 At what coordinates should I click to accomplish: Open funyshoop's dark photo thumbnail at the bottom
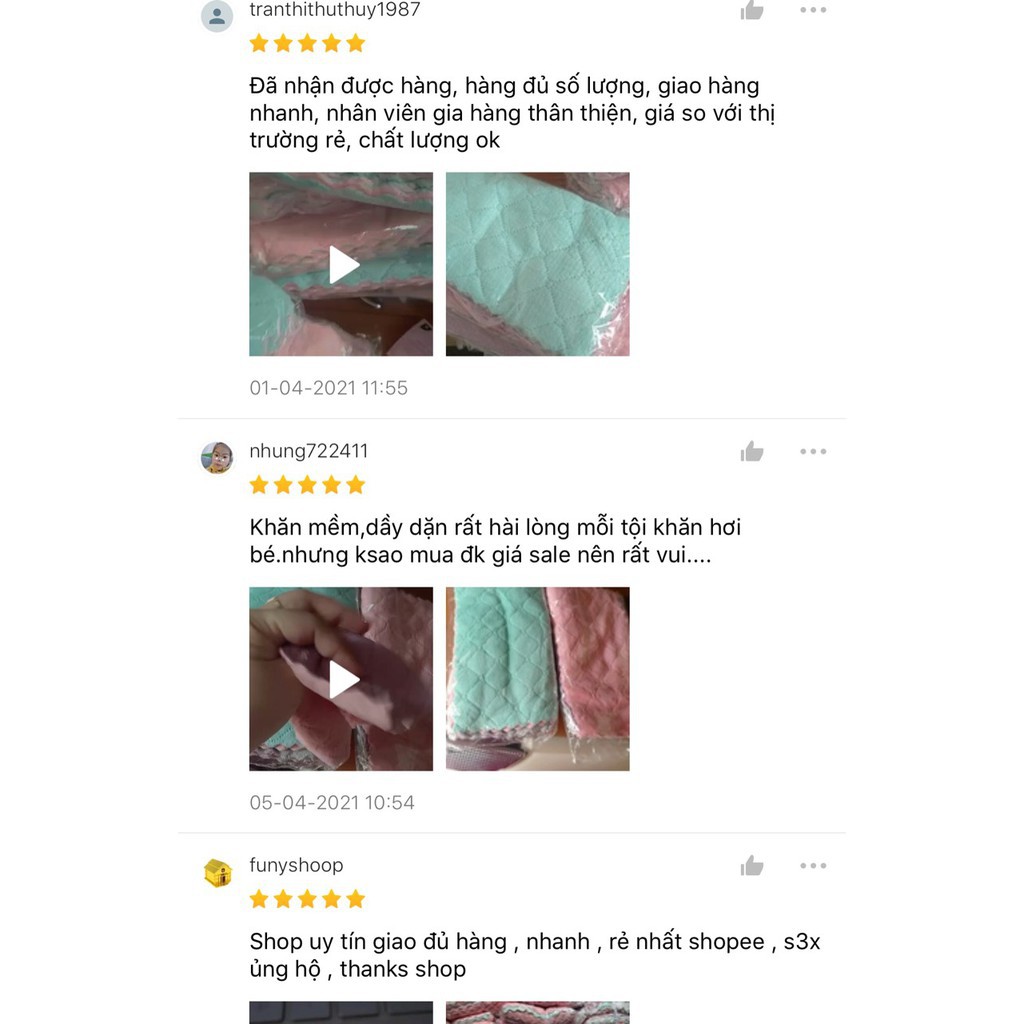[341, 1012]
